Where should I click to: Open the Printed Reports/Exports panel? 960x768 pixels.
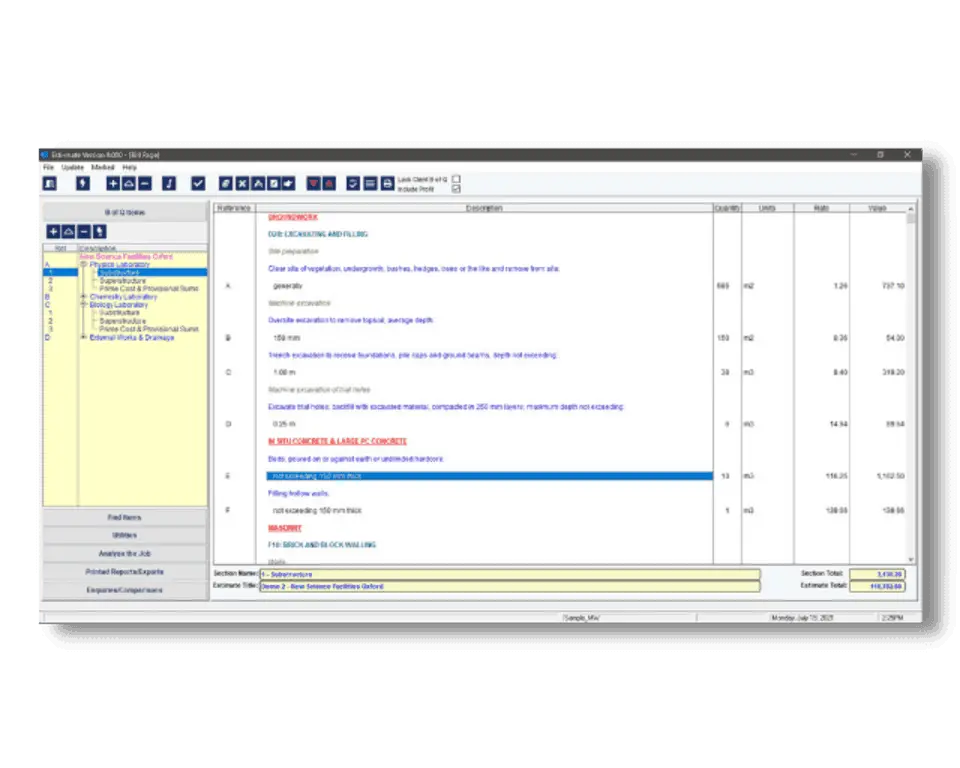125,572
